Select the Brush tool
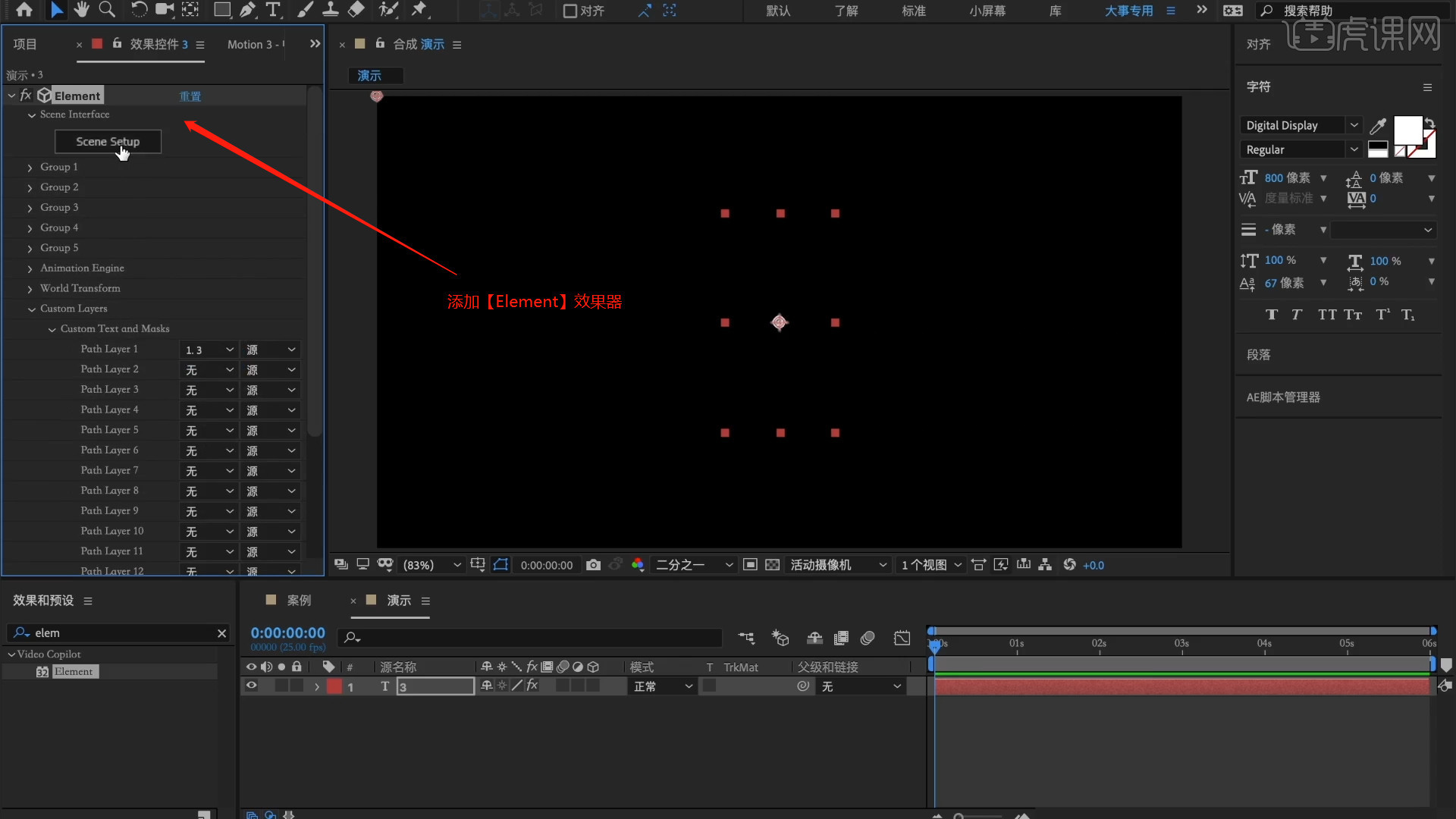1456x819 pixels. 305,10
